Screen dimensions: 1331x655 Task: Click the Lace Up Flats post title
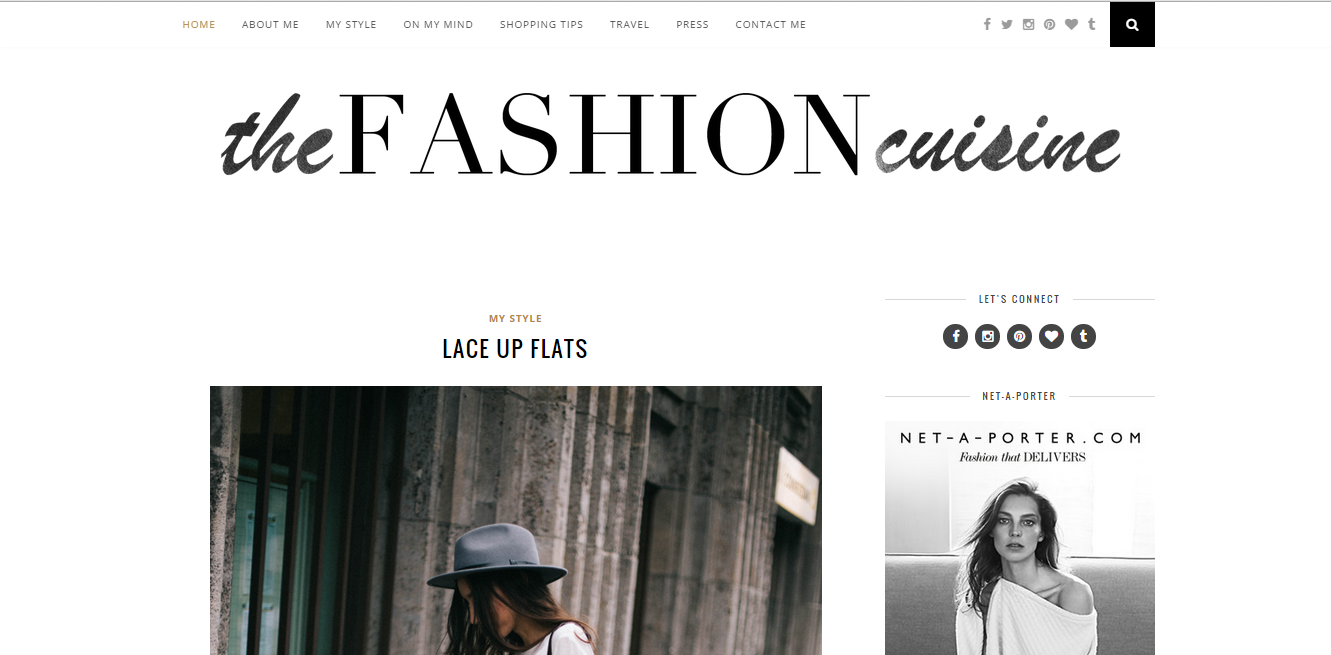tap(515, 349)
